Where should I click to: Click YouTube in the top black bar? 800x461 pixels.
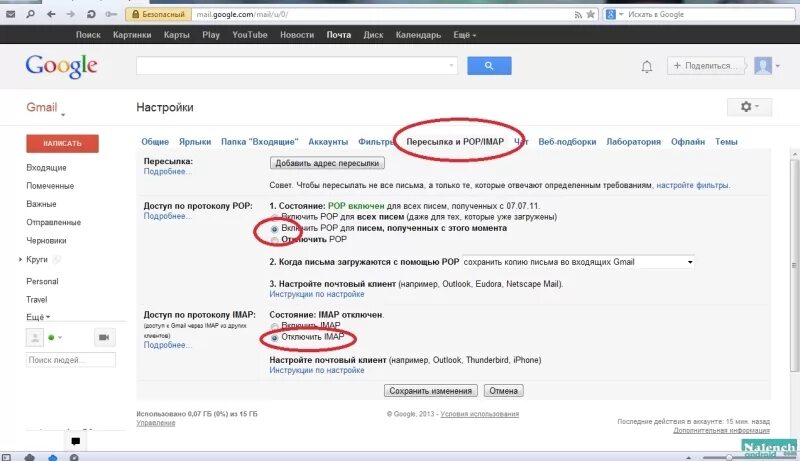click(x=249, y=35)
